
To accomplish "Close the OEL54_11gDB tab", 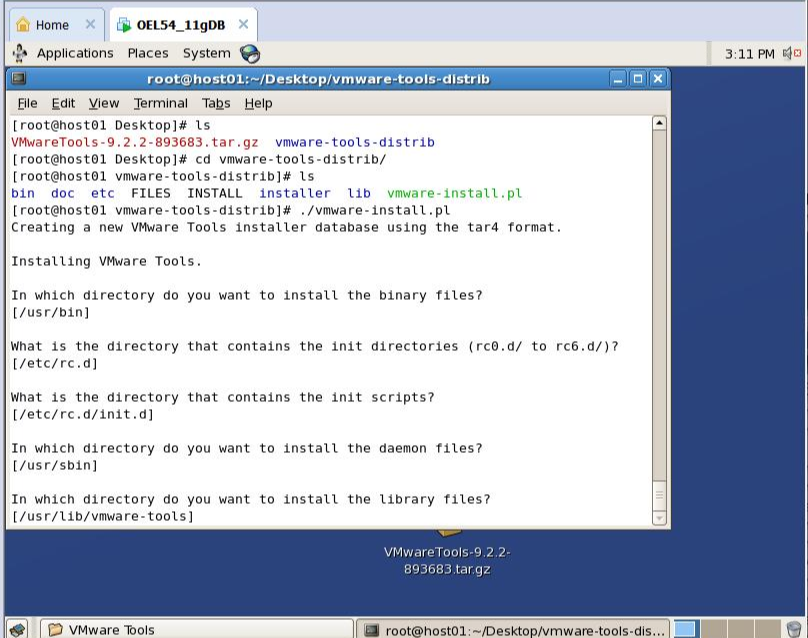I will pos(243,24).
